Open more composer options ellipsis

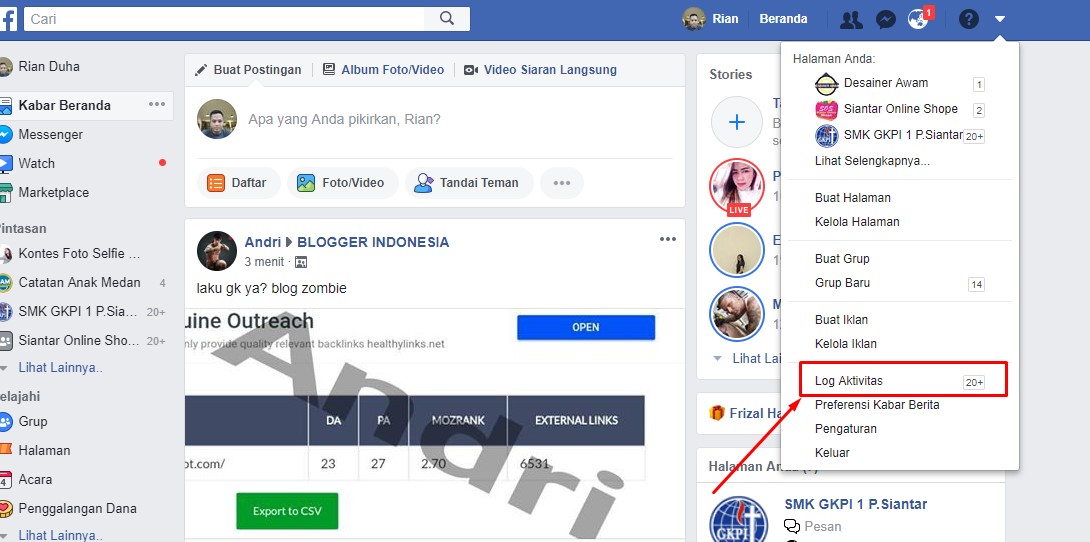[562, 183]
